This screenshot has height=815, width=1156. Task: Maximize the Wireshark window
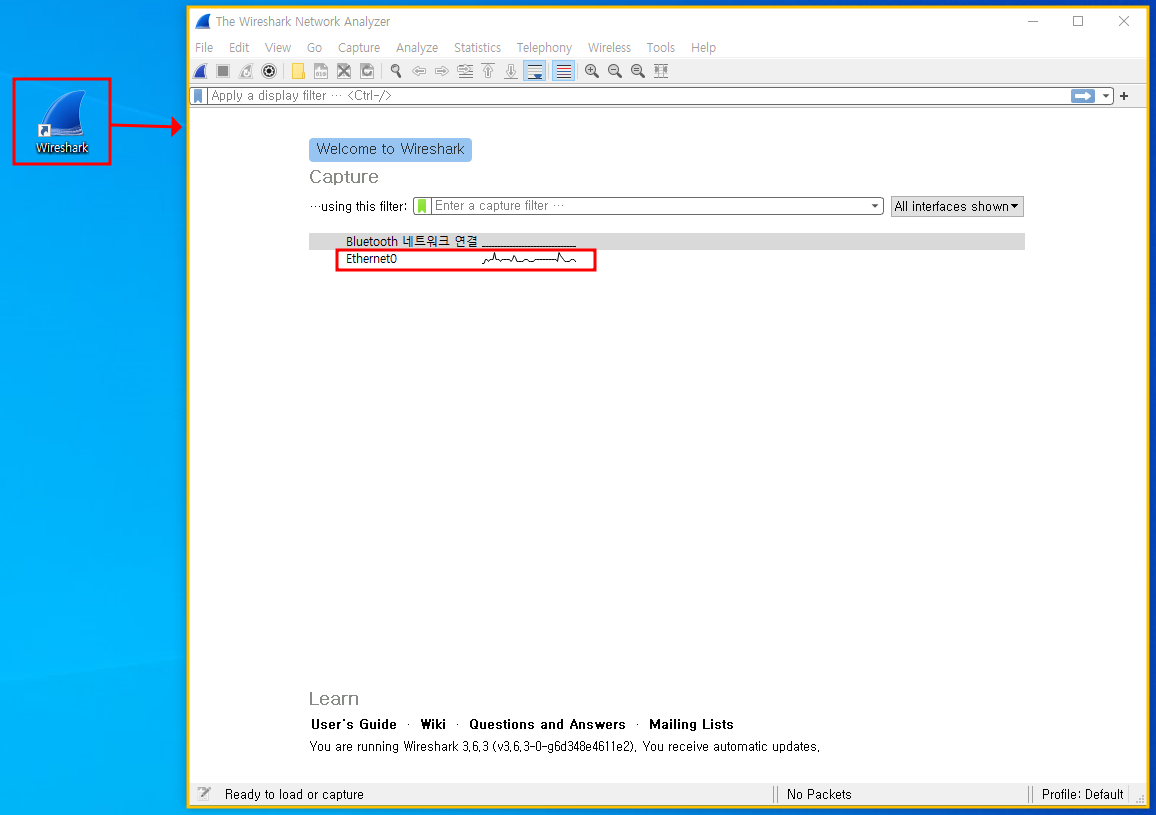pos(1078,21)
